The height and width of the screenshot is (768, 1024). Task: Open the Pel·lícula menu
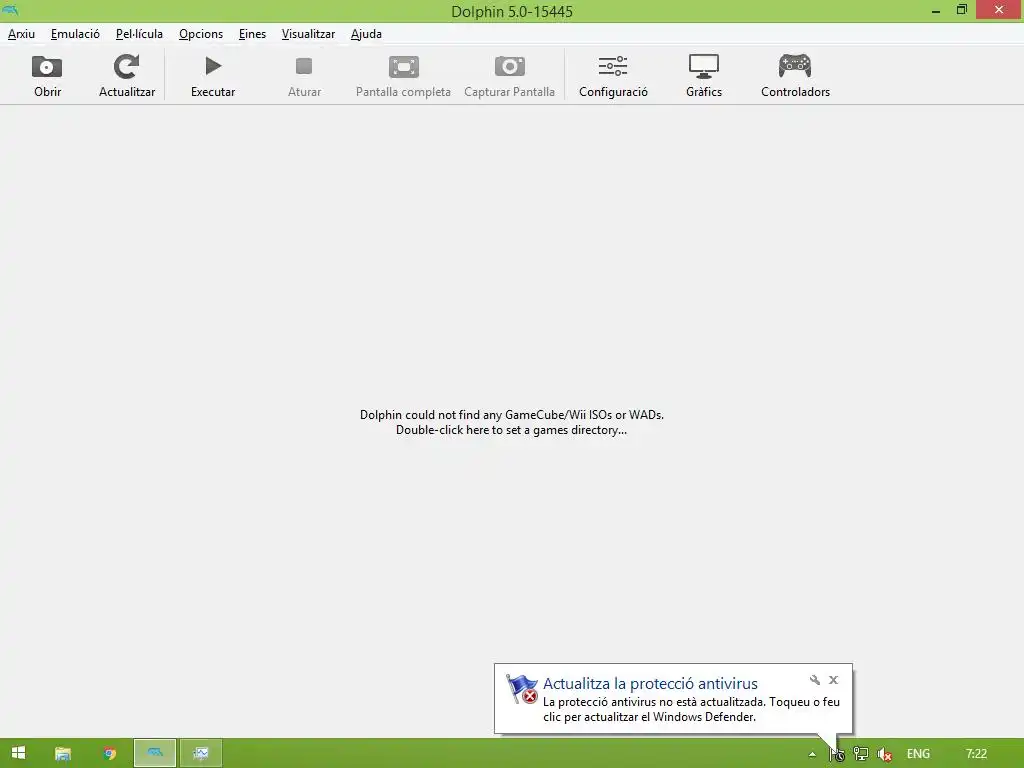click(x=139, y=34)
